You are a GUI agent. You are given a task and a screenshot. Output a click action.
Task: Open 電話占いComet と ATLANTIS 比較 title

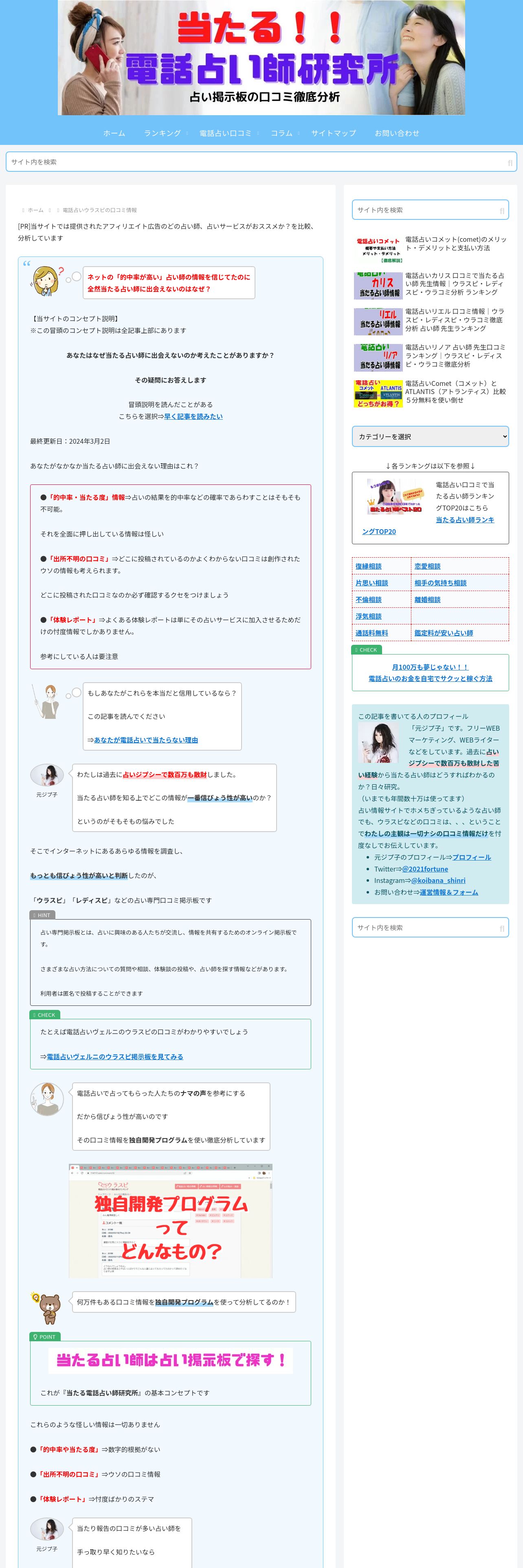[456, 392]
